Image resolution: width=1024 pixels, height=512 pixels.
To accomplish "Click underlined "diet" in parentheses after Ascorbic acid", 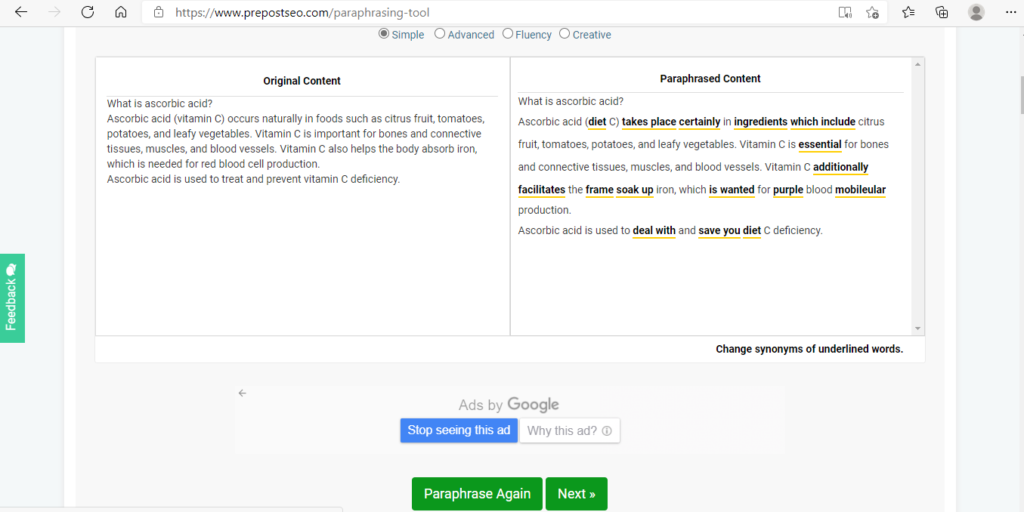I will point(597,122).
